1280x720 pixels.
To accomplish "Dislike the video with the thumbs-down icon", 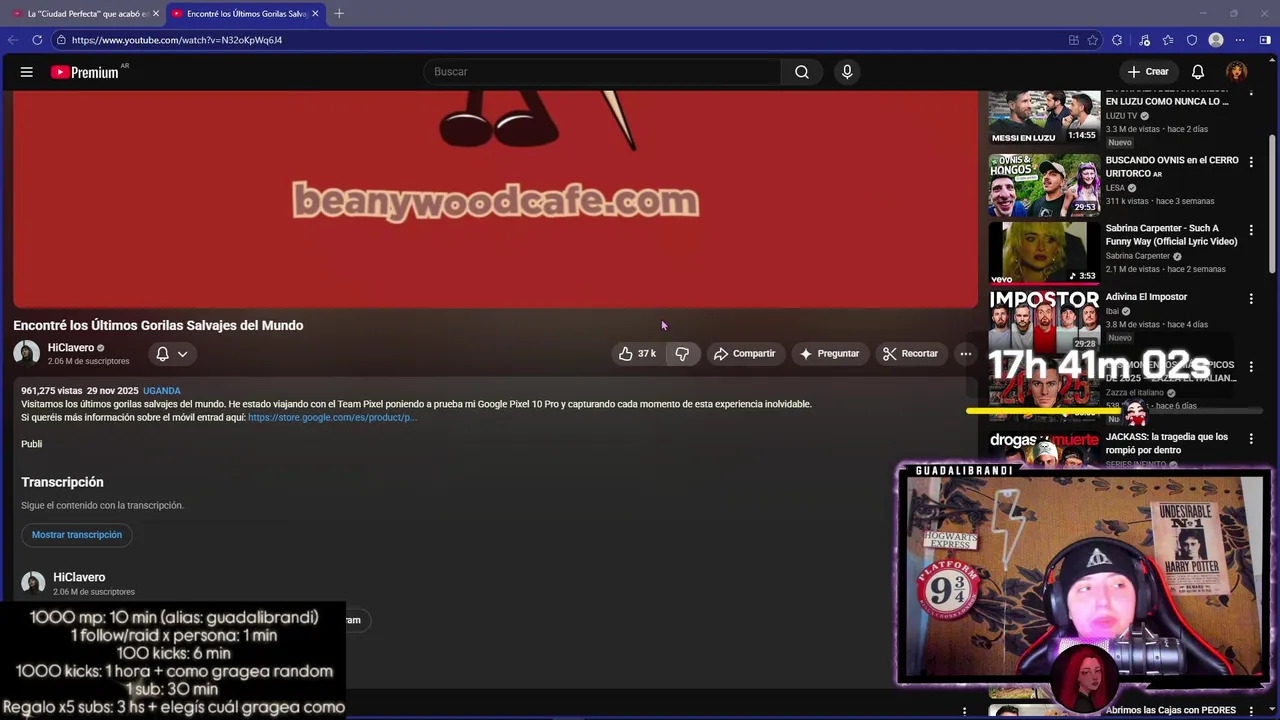I will [x=682, y=353].
